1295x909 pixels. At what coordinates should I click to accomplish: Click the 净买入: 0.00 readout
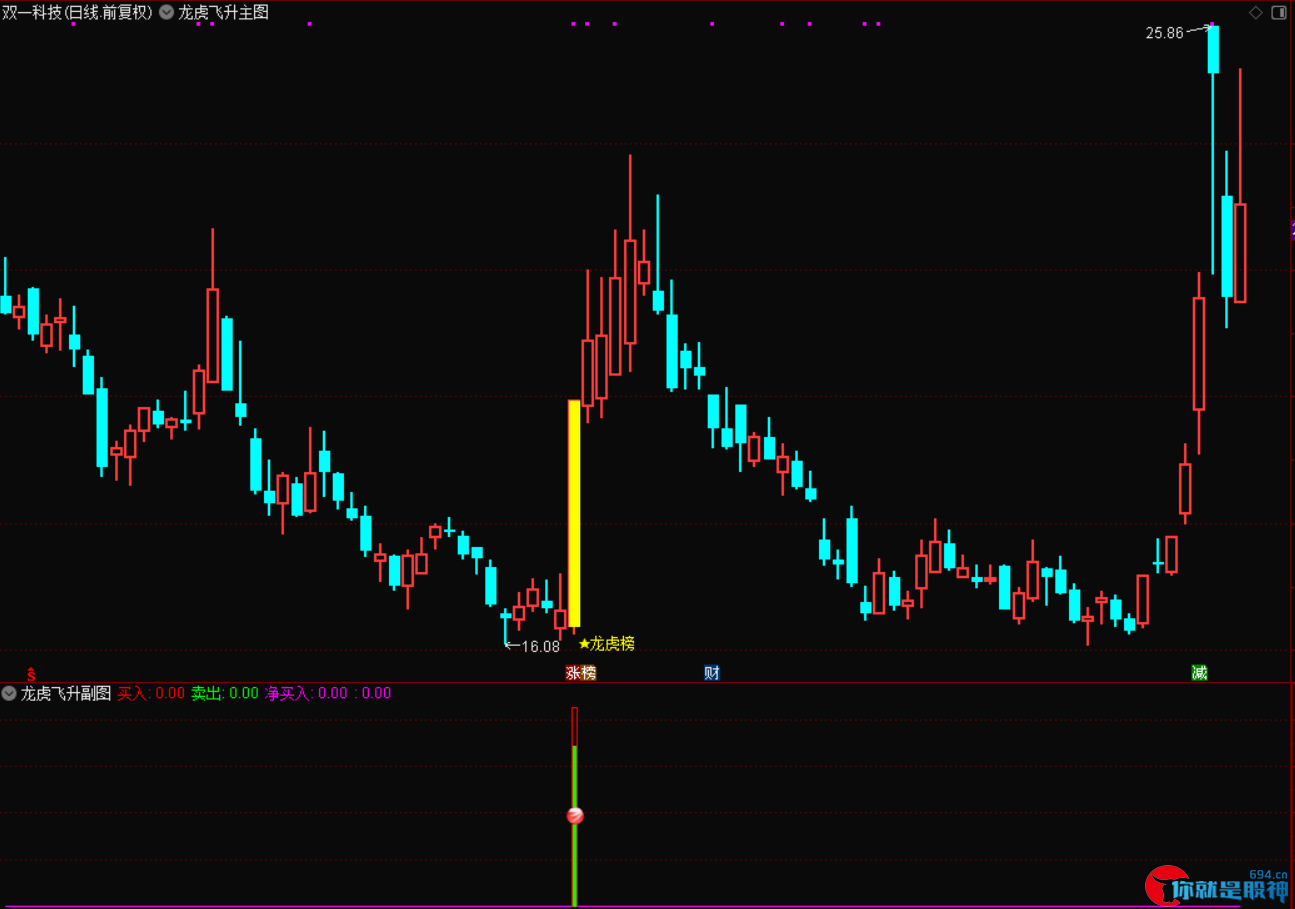pyautogui.click(x=306, y=693)
